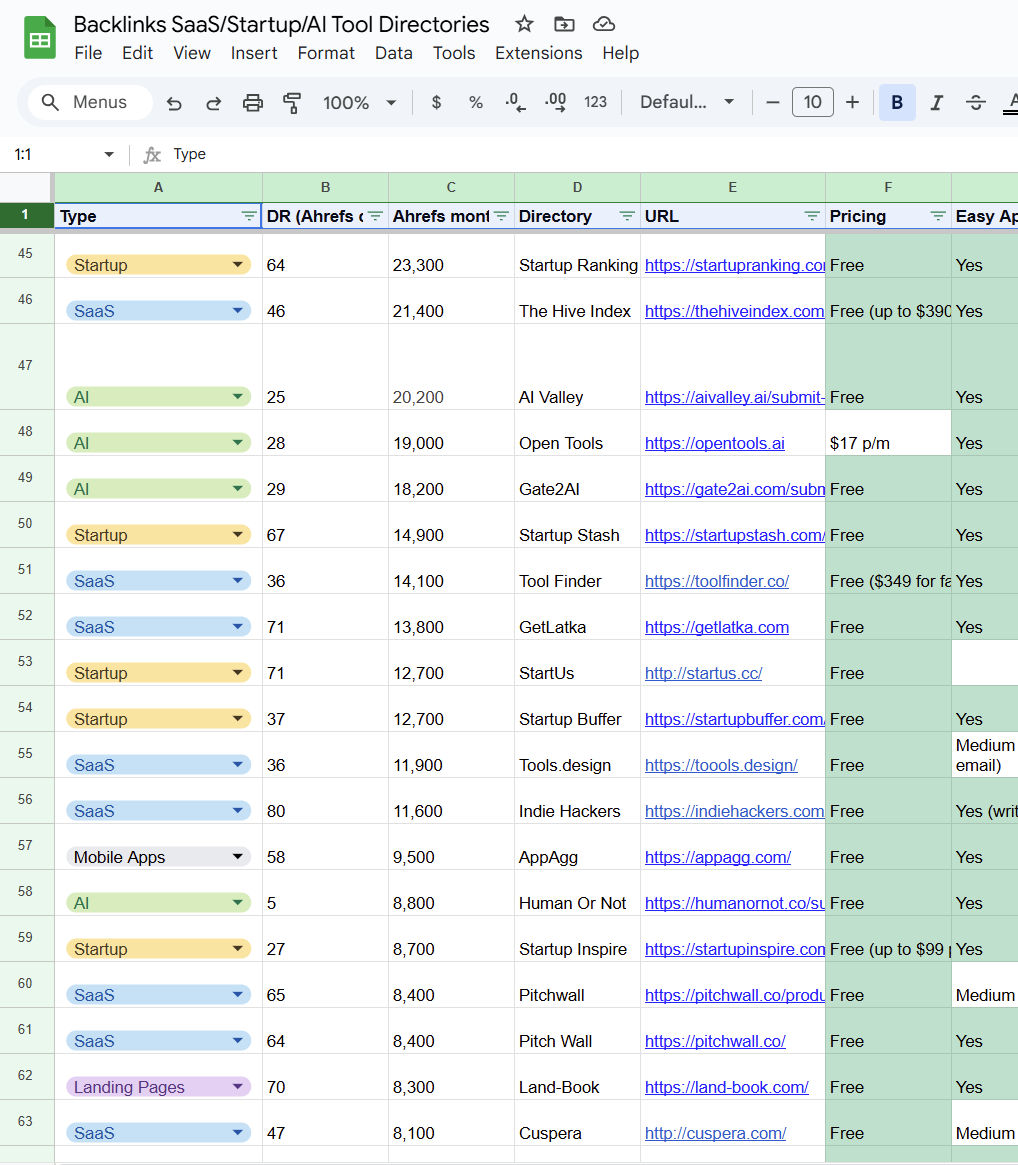Open the Help menu

click(x=620, y=53)
